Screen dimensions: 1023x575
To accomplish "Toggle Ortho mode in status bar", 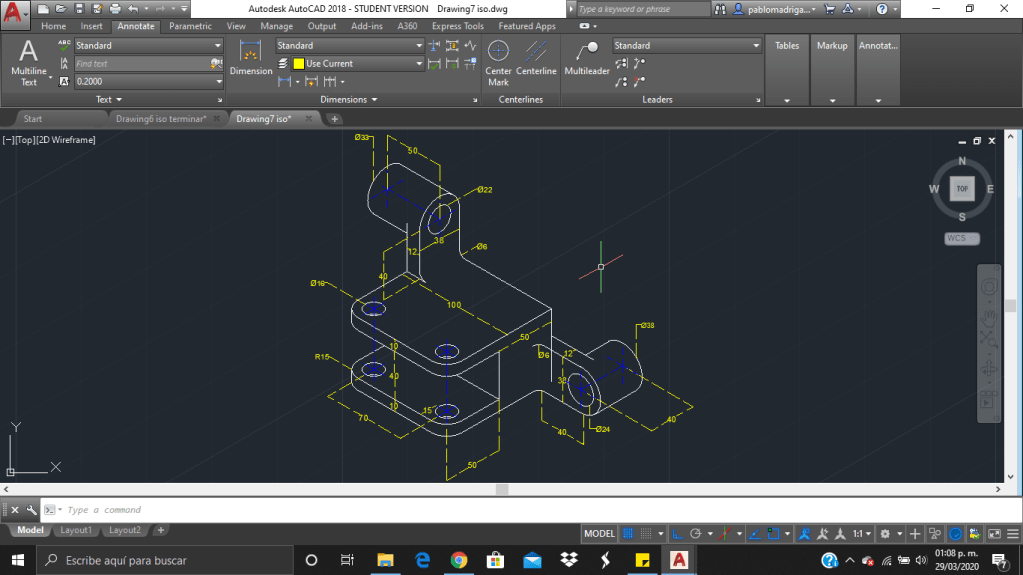I will pos(677,534).
